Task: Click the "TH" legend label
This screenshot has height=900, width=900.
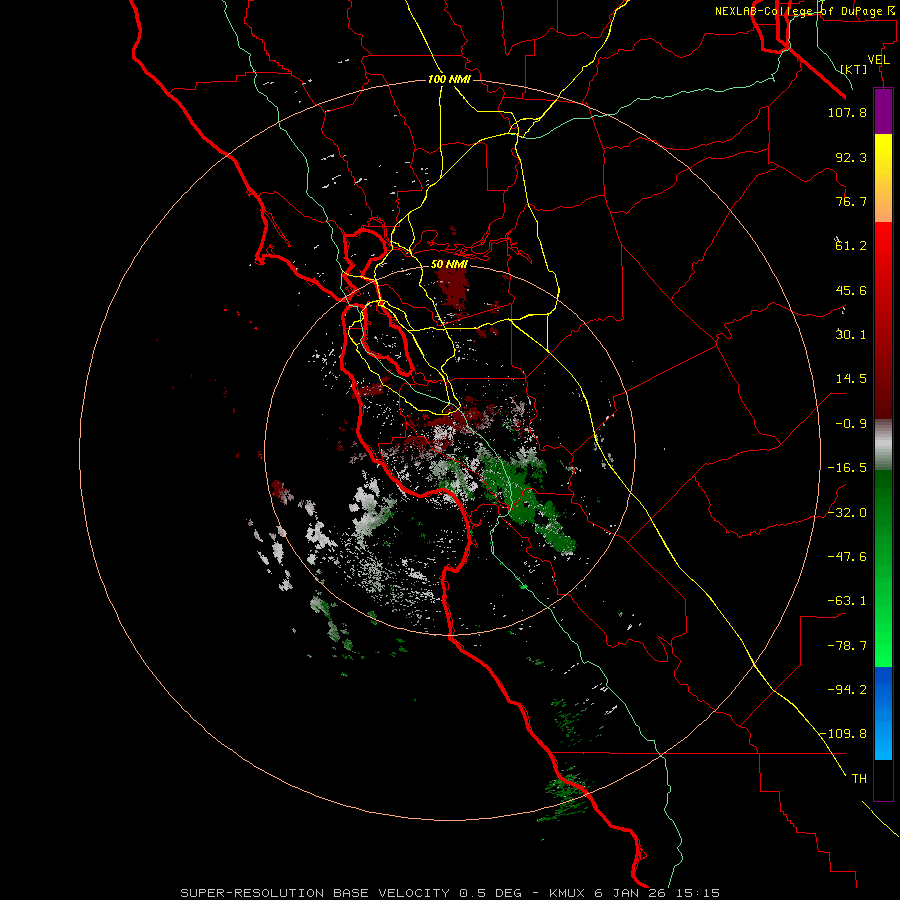Action: pyautogui.click(x=859, y=779)
